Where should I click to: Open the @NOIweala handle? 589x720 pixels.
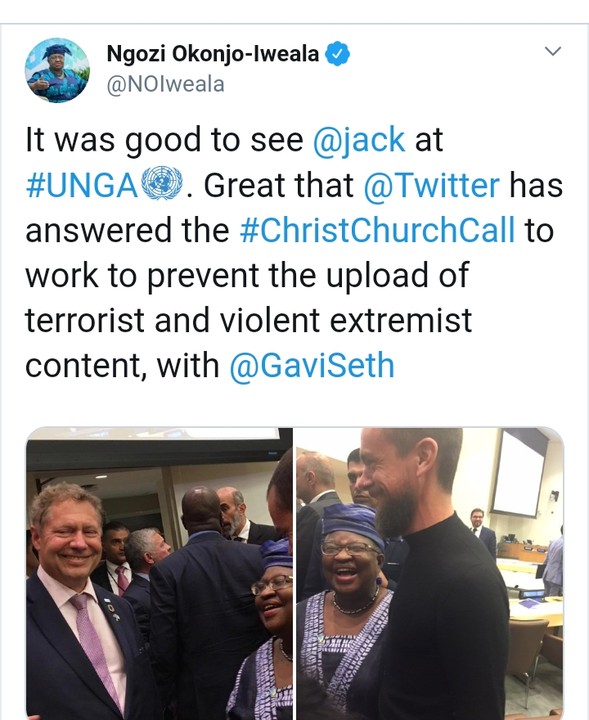(165, 84)
